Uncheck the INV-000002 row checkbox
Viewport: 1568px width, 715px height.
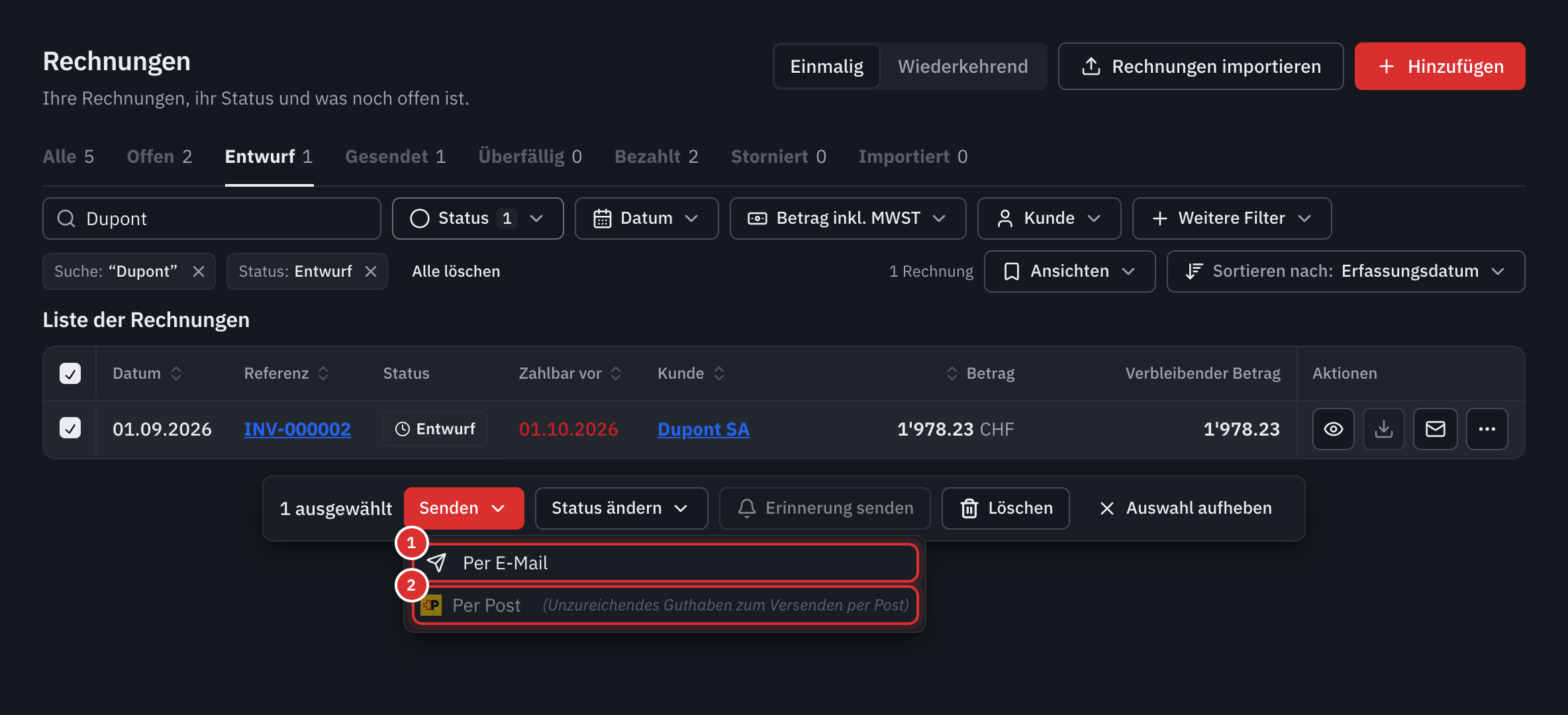pyautogui.click(x=70, y=428)
